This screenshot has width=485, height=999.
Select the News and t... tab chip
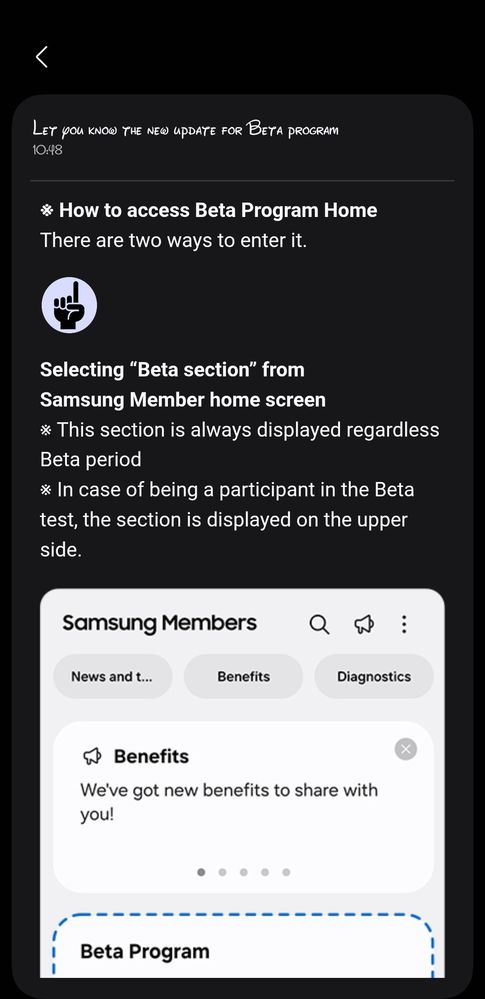(x=113, y=677)
